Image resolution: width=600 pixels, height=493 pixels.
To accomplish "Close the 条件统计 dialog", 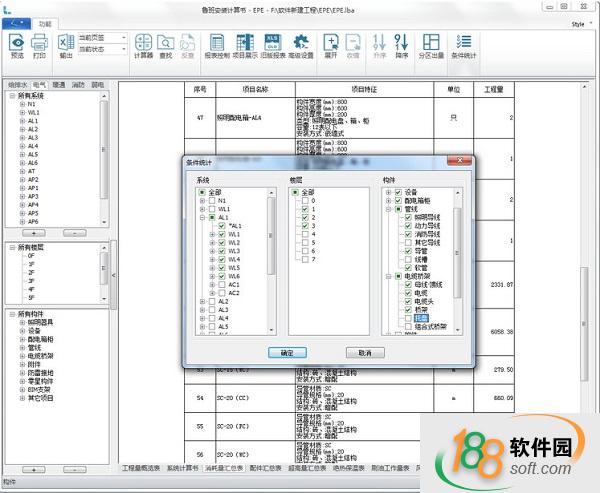I will pos(459,160).
